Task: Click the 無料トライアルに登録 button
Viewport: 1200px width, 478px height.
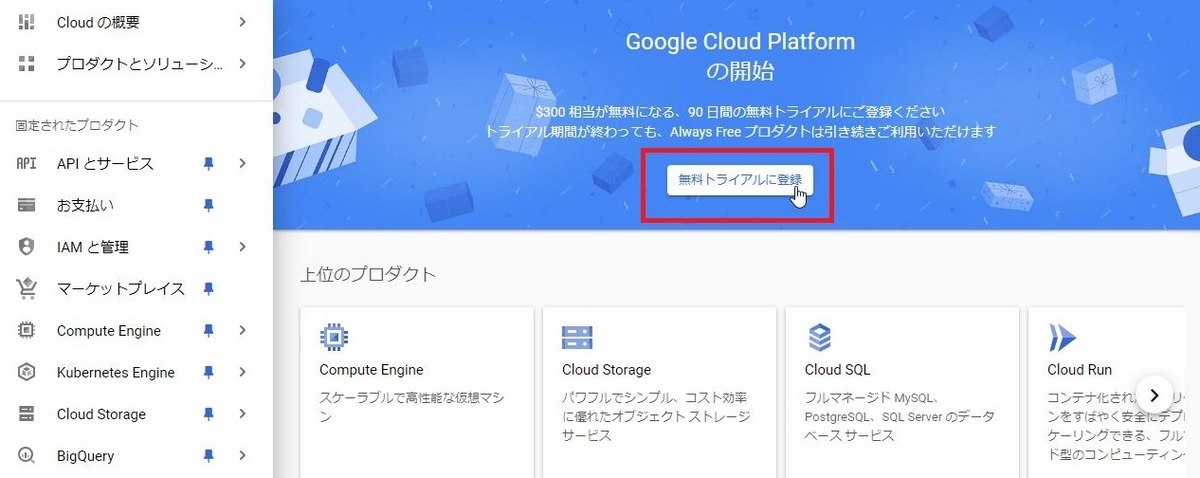Action: [x=739, y=179]
